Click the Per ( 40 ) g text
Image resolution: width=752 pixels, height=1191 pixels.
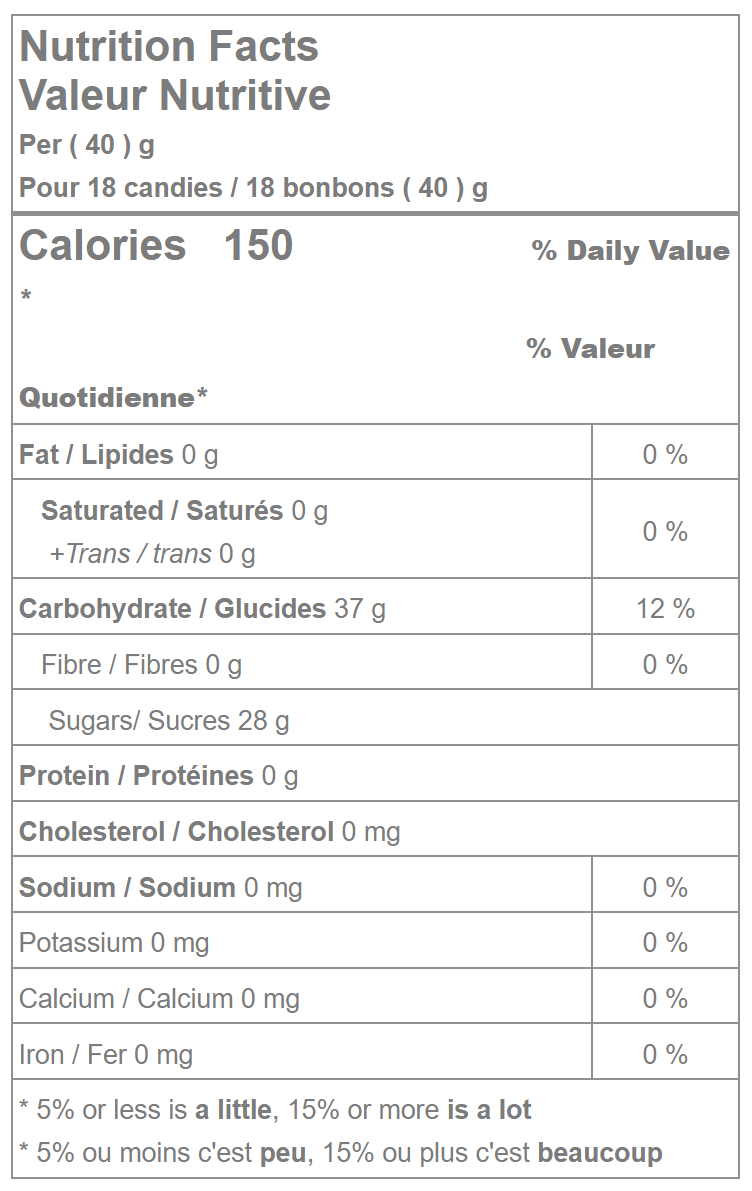(x=87, y=146)
